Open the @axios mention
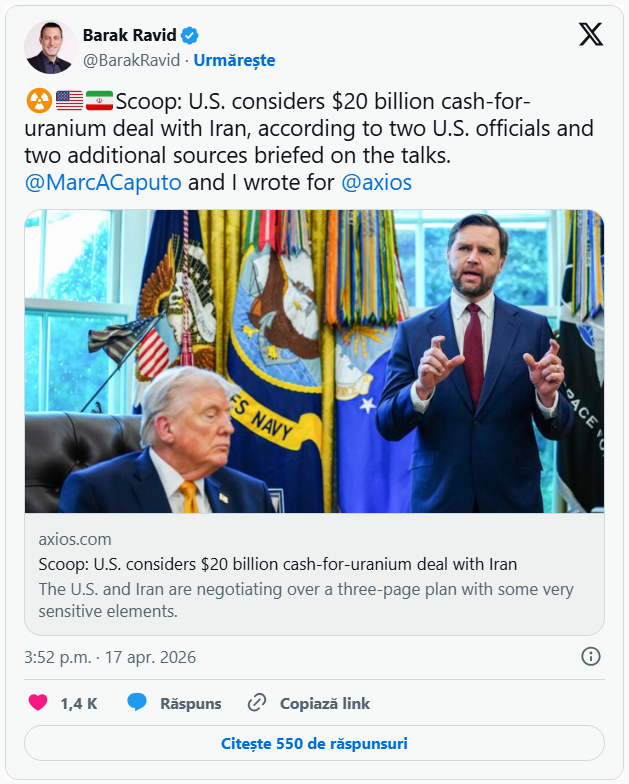Image resolution: width=629 pixels, height=784 pixels. [x=376, y=182]
